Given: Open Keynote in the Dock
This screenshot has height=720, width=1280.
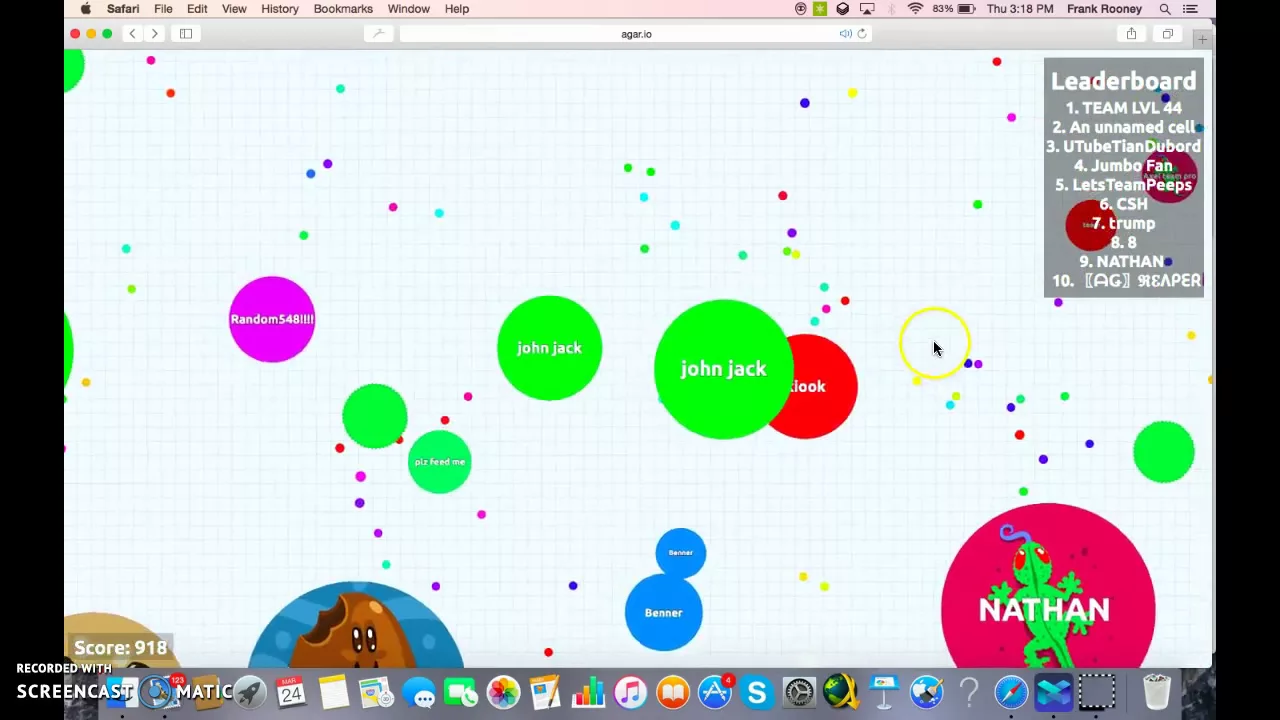Looking at the screenshot, I should pyautogui.click(x=884, y=692).
